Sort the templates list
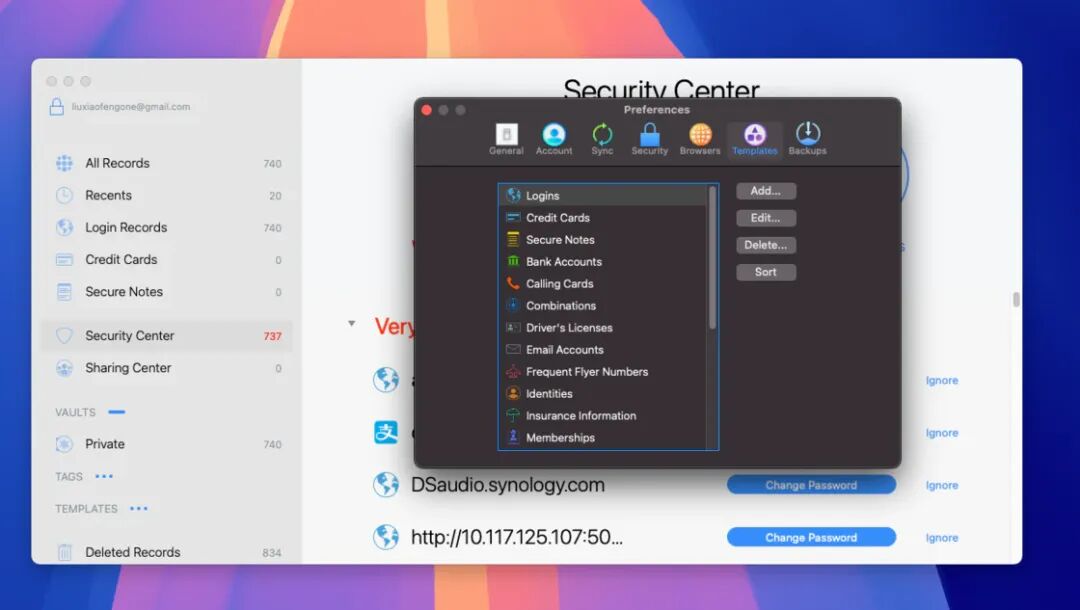 [x=766, y=272]
